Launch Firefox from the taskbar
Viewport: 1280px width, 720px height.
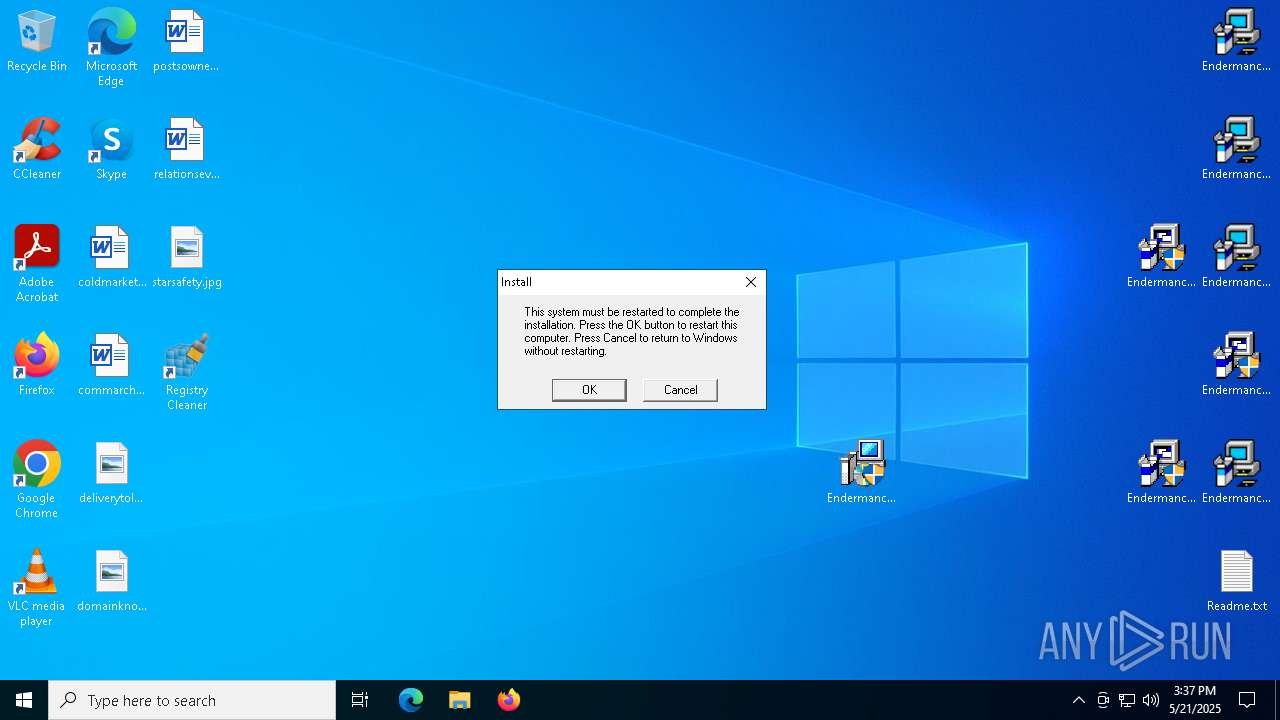click(508, 700)
